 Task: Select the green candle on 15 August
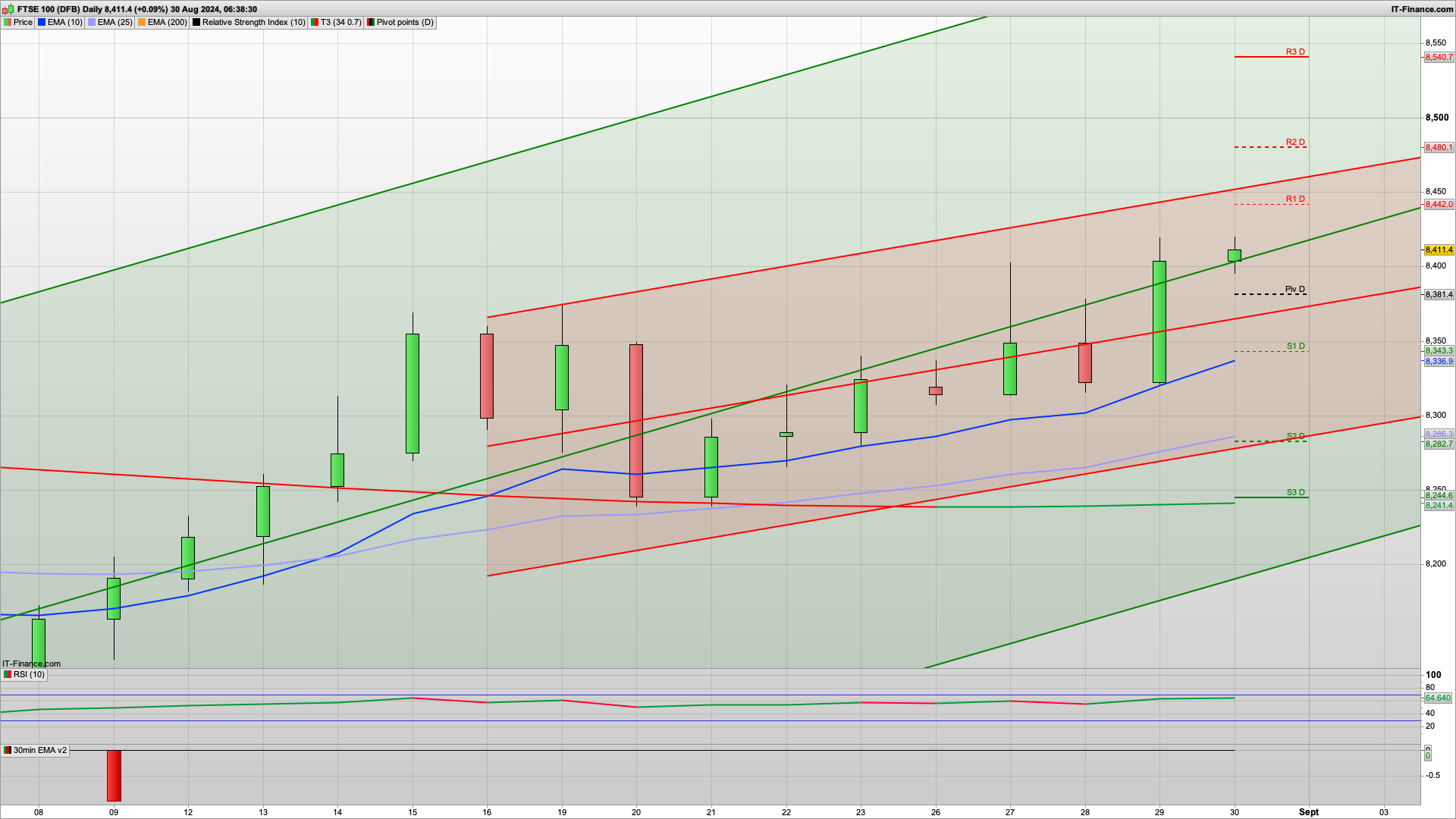pyautogui.click(x=413, y=394)
